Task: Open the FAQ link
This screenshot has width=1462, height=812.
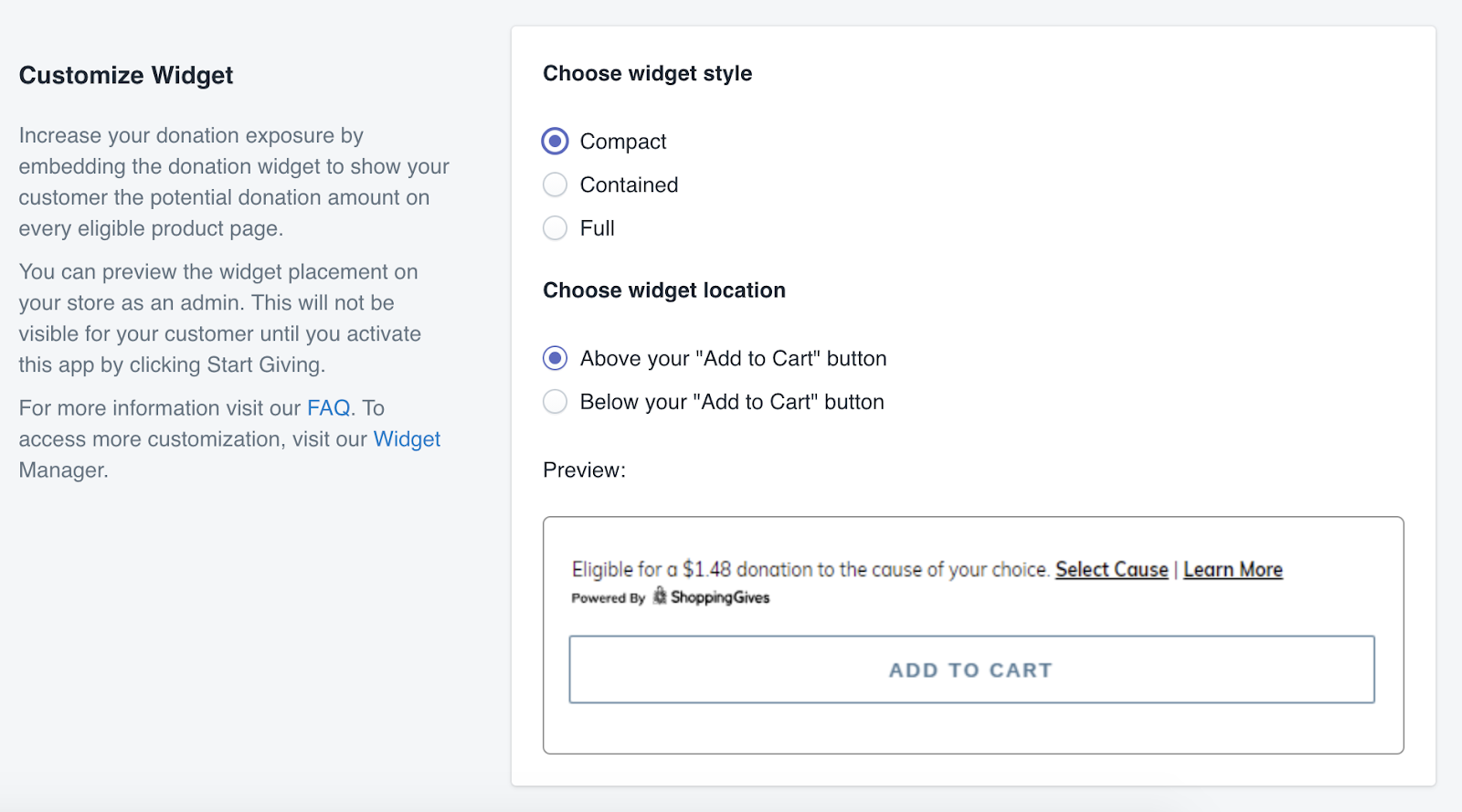Action: pyautogui.click(x=329, y=408)
